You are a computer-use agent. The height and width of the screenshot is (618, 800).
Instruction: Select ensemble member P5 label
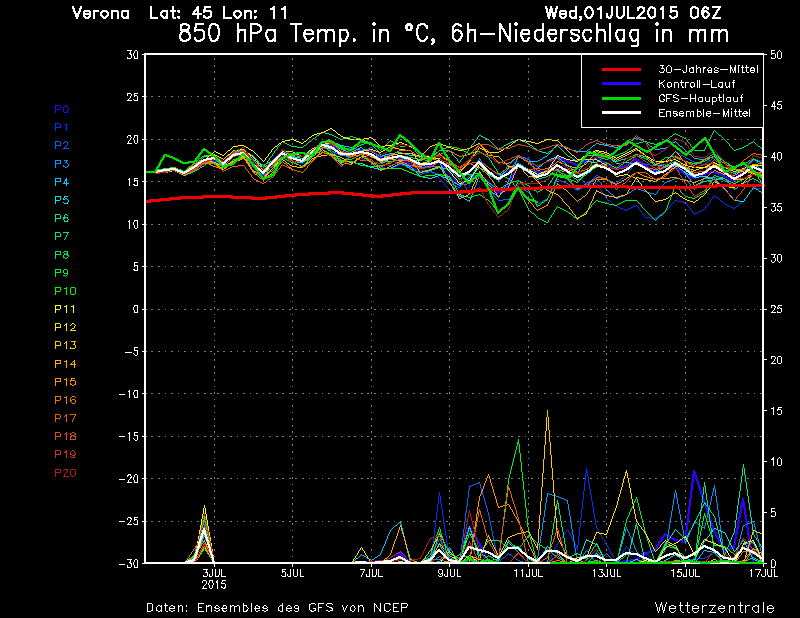coord(61,200)
